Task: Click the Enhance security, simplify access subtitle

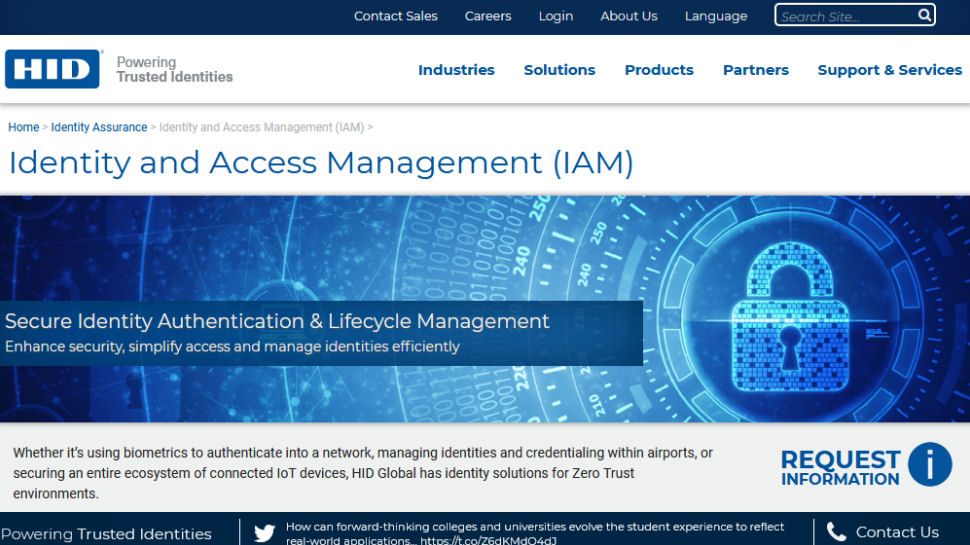Action: click(232, 346)
